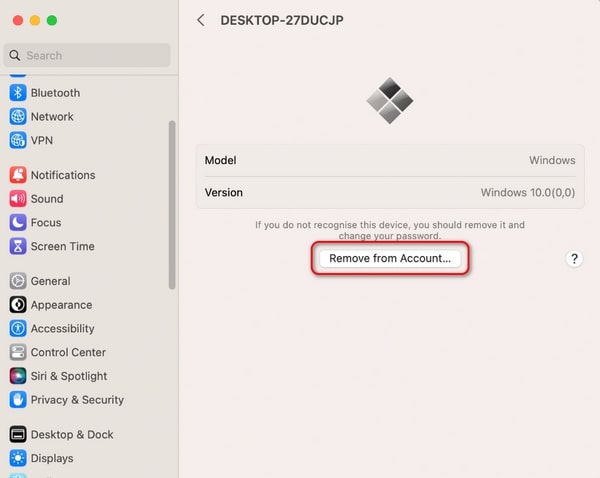Open General label in the sidebar

[x=51, y=281]
